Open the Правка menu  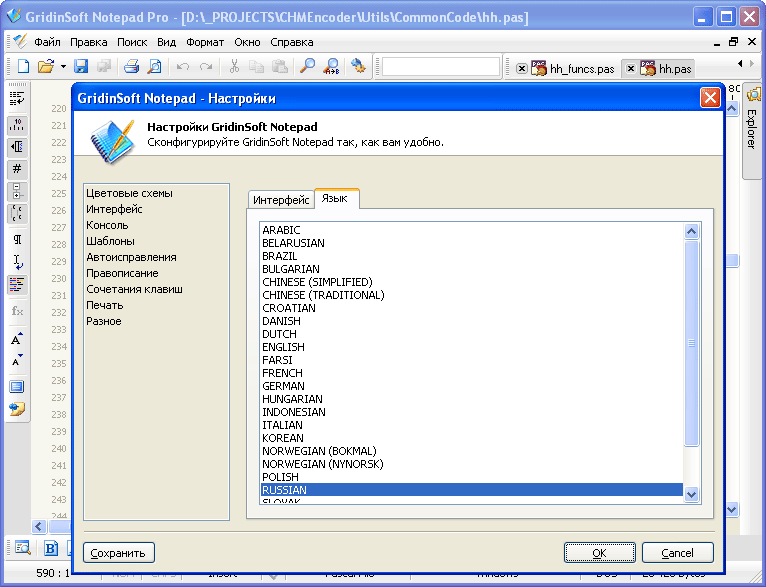tap(88, 42)
